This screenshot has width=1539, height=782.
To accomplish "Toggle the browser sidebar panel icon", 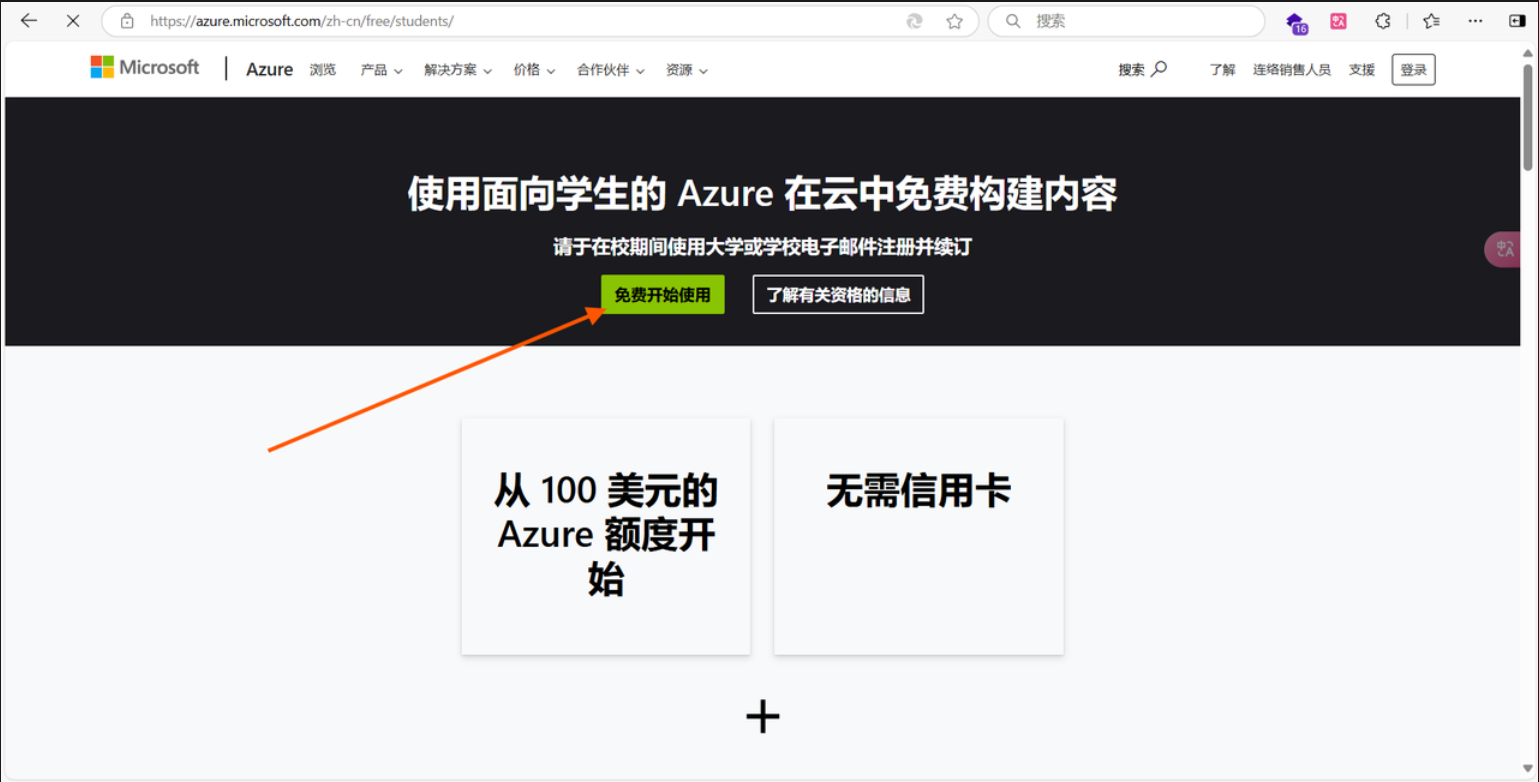I will coord(1517,21).
